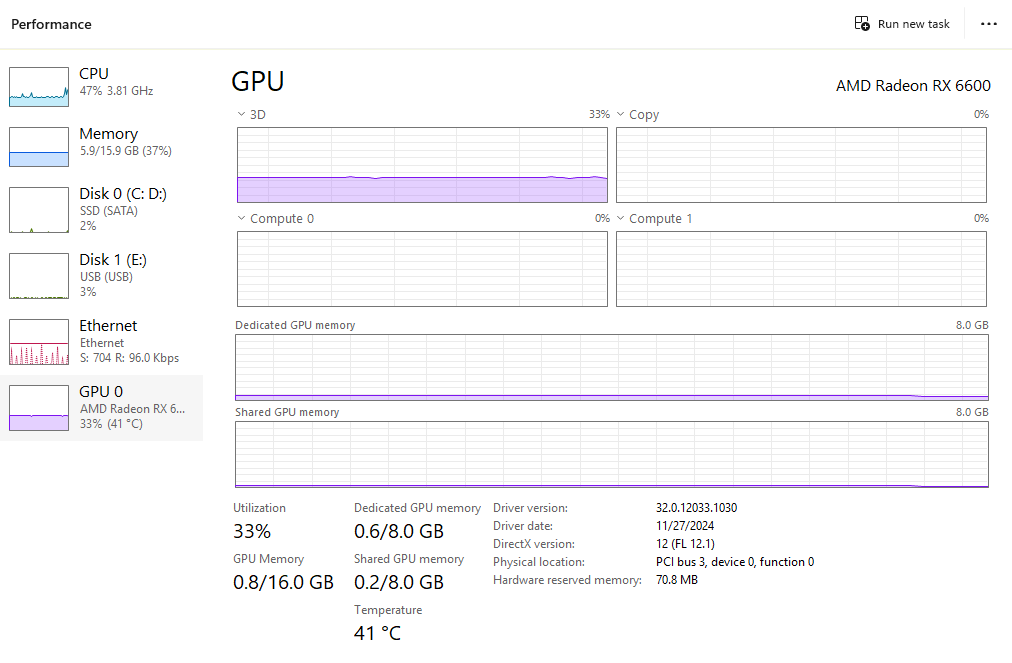Open the Compute 1 graph dropdown chevron

point(620,219)
